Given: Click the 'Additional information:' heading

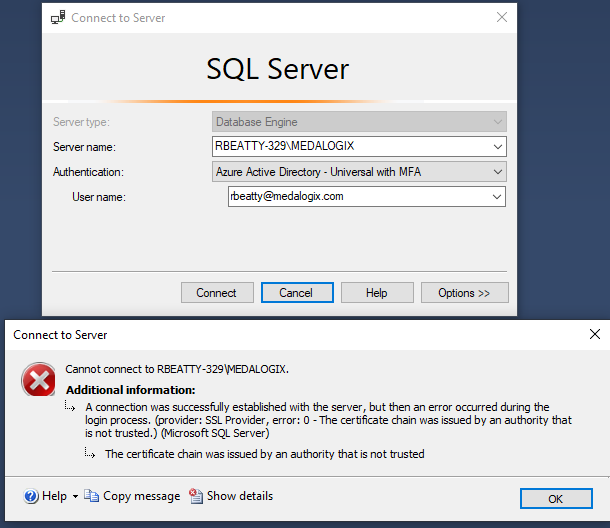Looking at the screenshot, I should pos(131,390).
